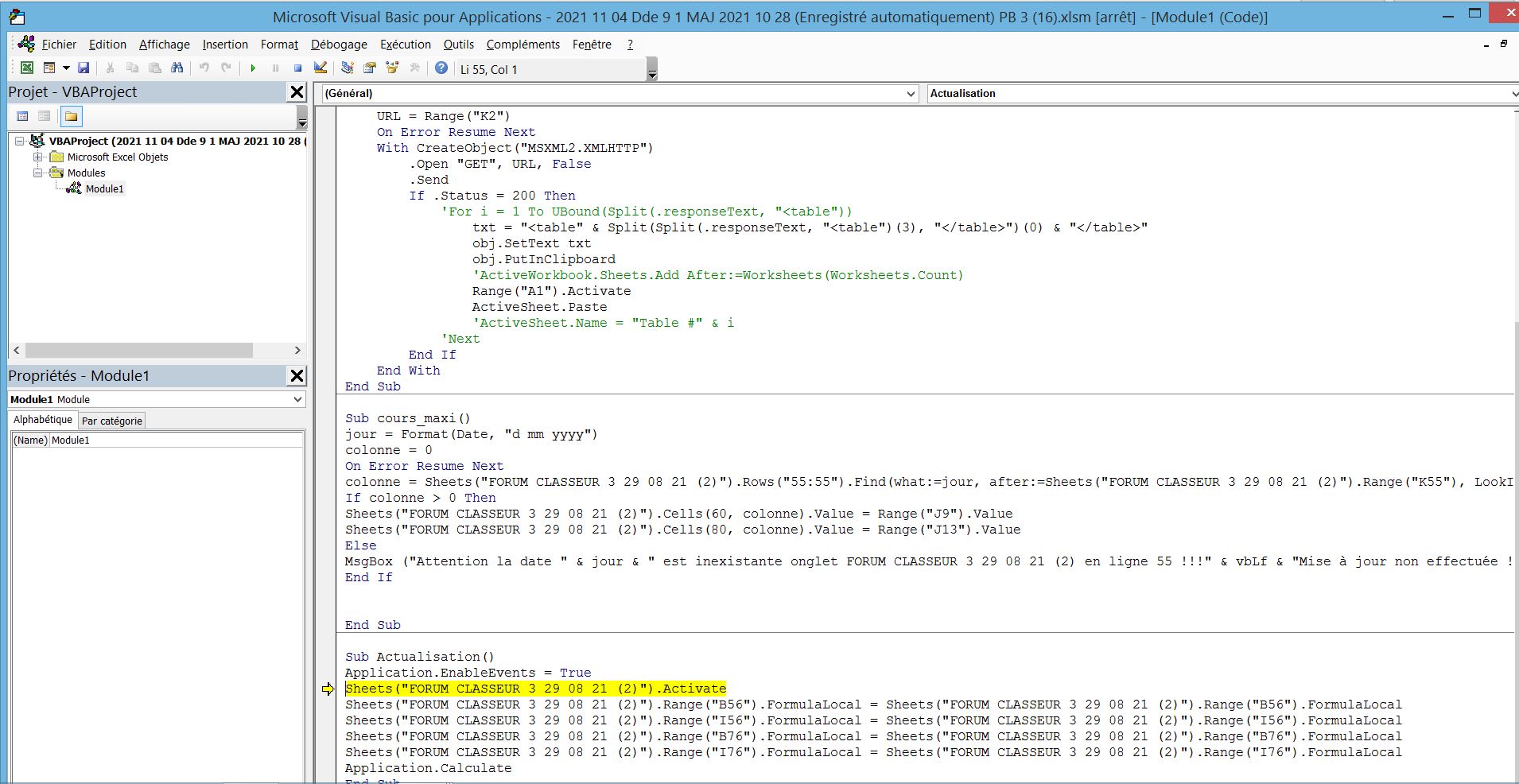Image resolution: width=1519 pixels, height=784 pixels.
Task: Click the View Microsoft Excel icon
Action: (x=26, y=68)
